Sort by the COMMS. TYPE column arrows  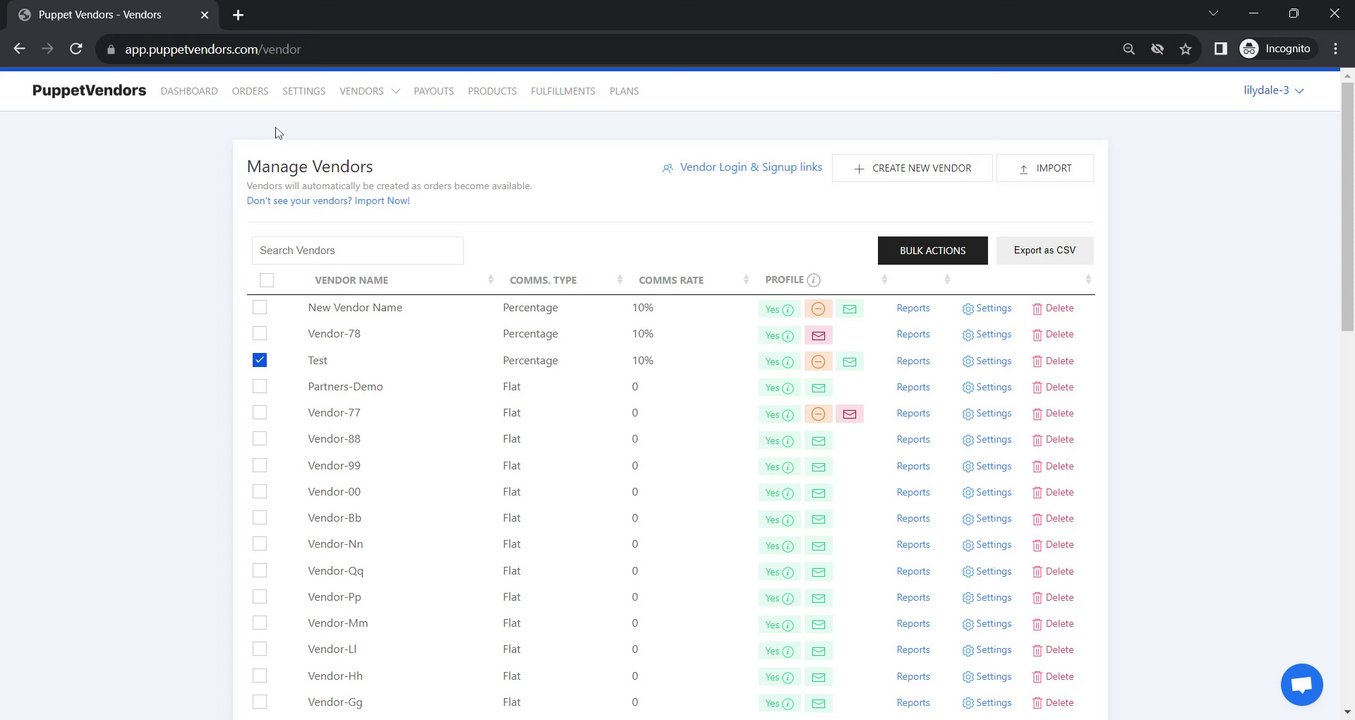pos(620,280)
